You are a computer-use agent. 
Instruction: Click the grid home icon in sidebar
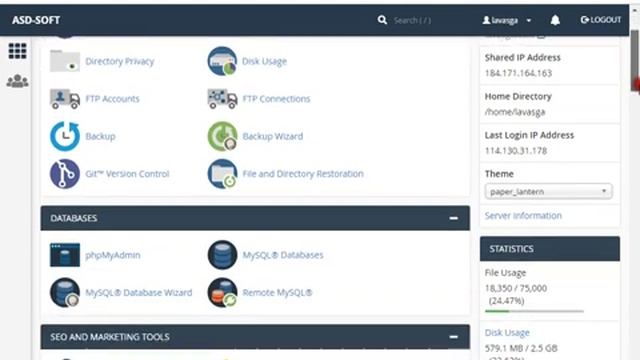pyautogui.click(x=18, y=51)
